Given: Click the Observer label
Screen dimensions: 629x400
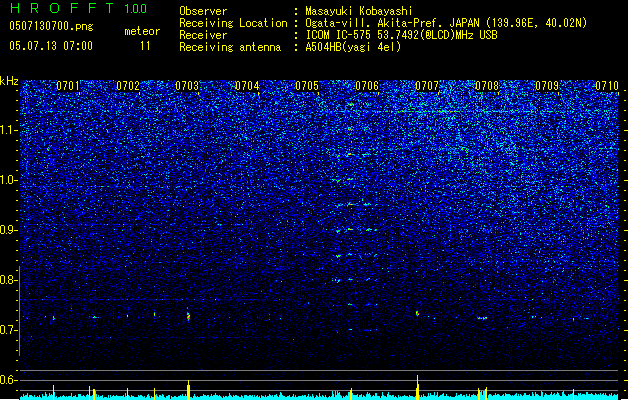Looking at the screenshot, I should click(203, 11).
